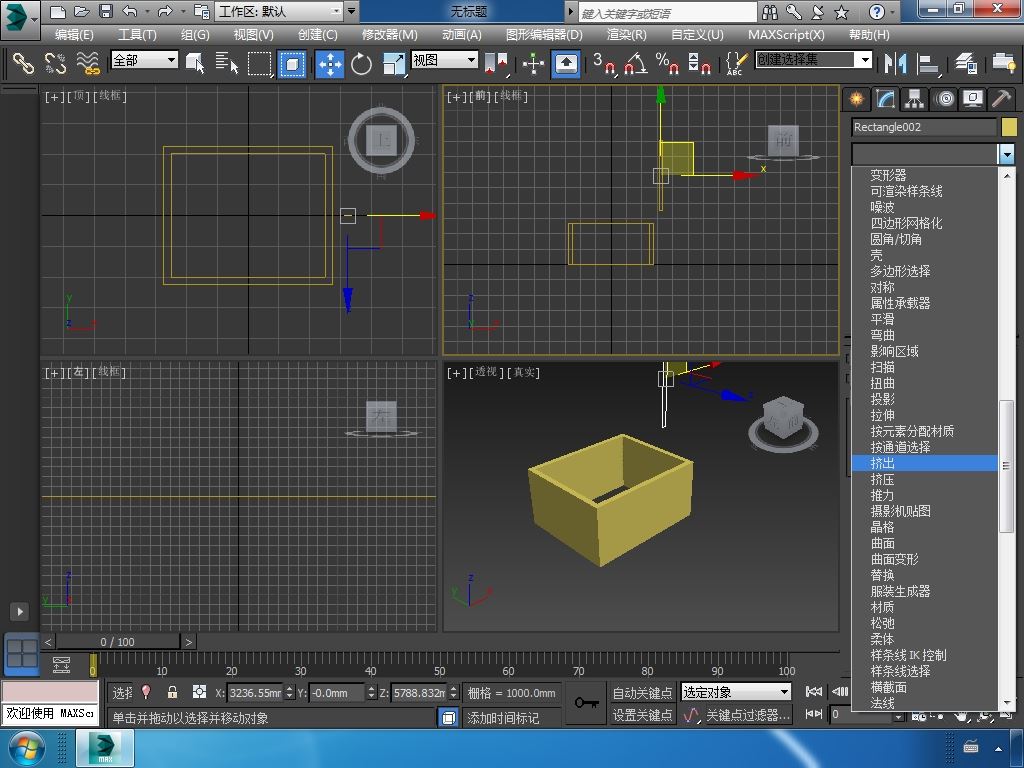Click Bind to Space Warp tool
Screen dimensions: 1024x768
(88, 63)
